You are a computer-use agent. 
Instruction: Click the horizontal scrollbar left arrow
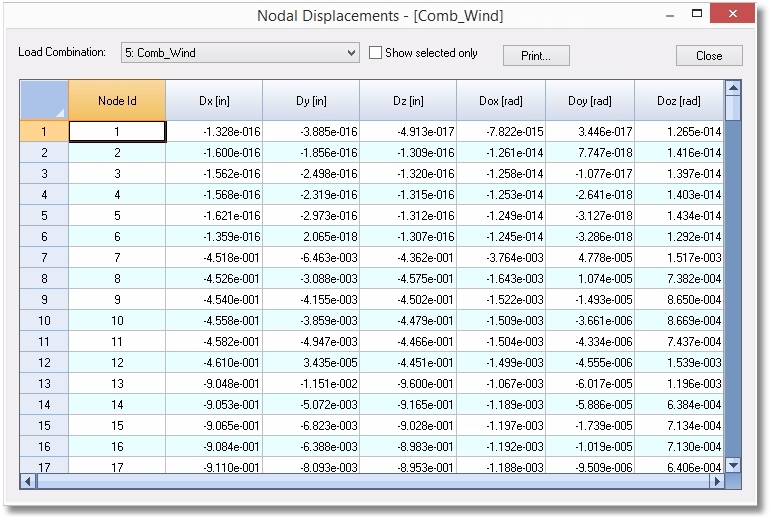click(28, 481)
